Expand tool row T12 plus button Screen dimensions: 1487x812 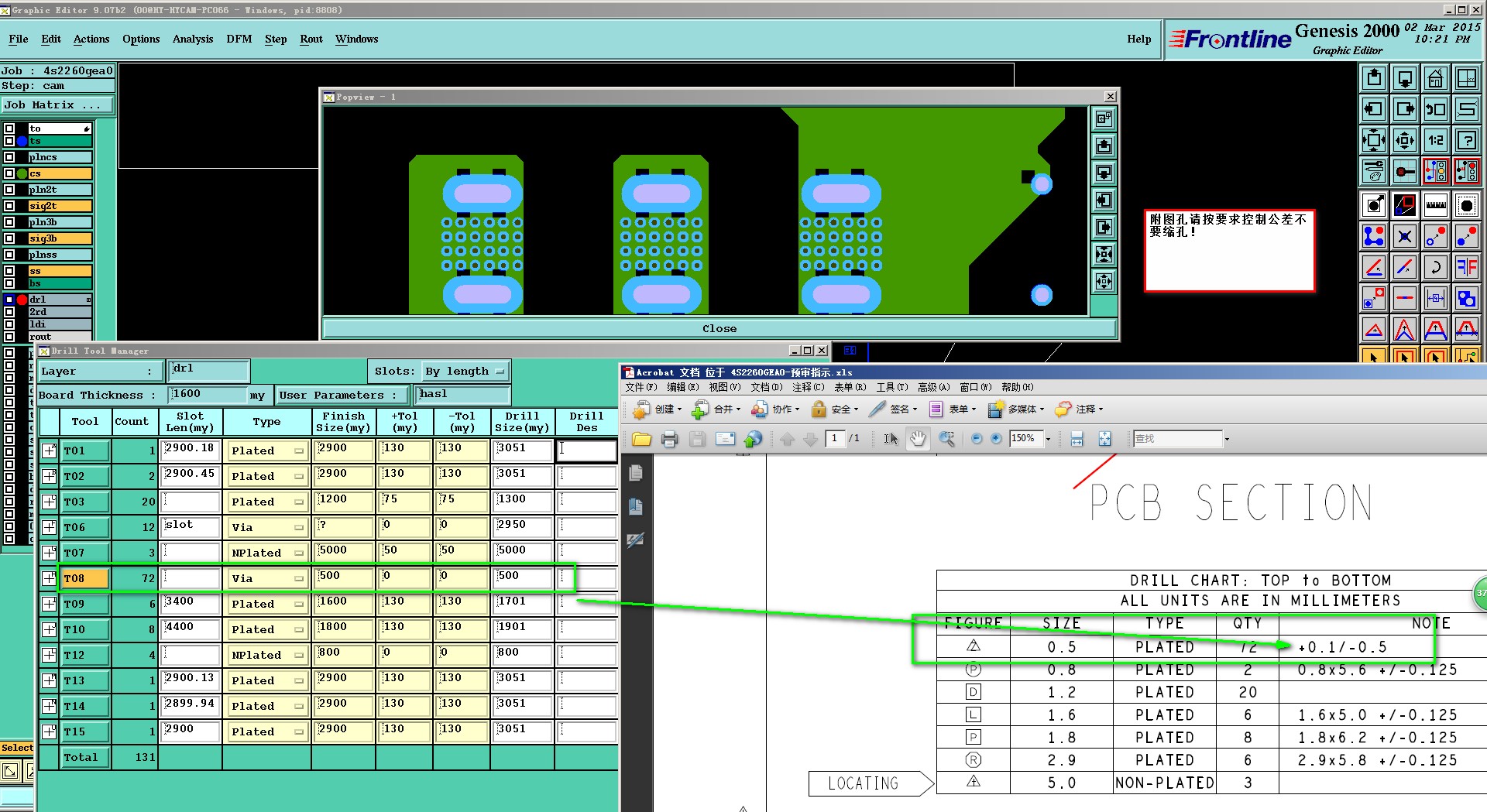49,655
